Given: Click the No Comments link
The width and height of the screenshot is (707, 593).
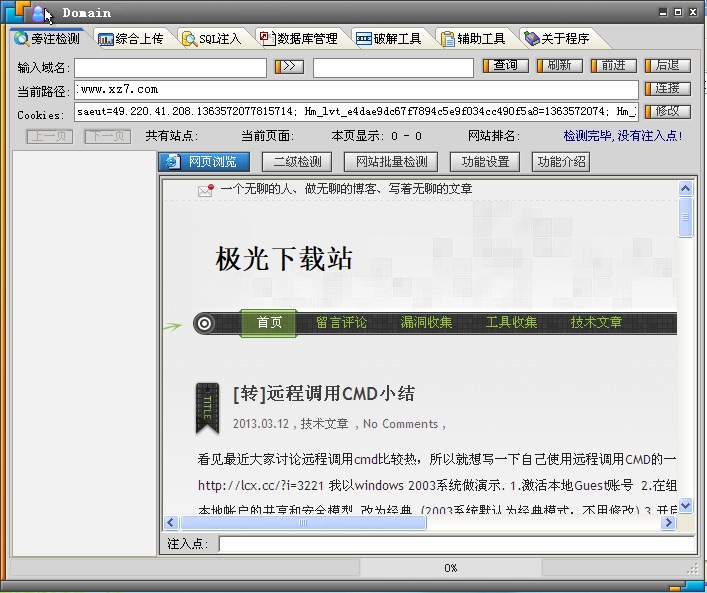Looking at the screenshot, I should 400,424.
